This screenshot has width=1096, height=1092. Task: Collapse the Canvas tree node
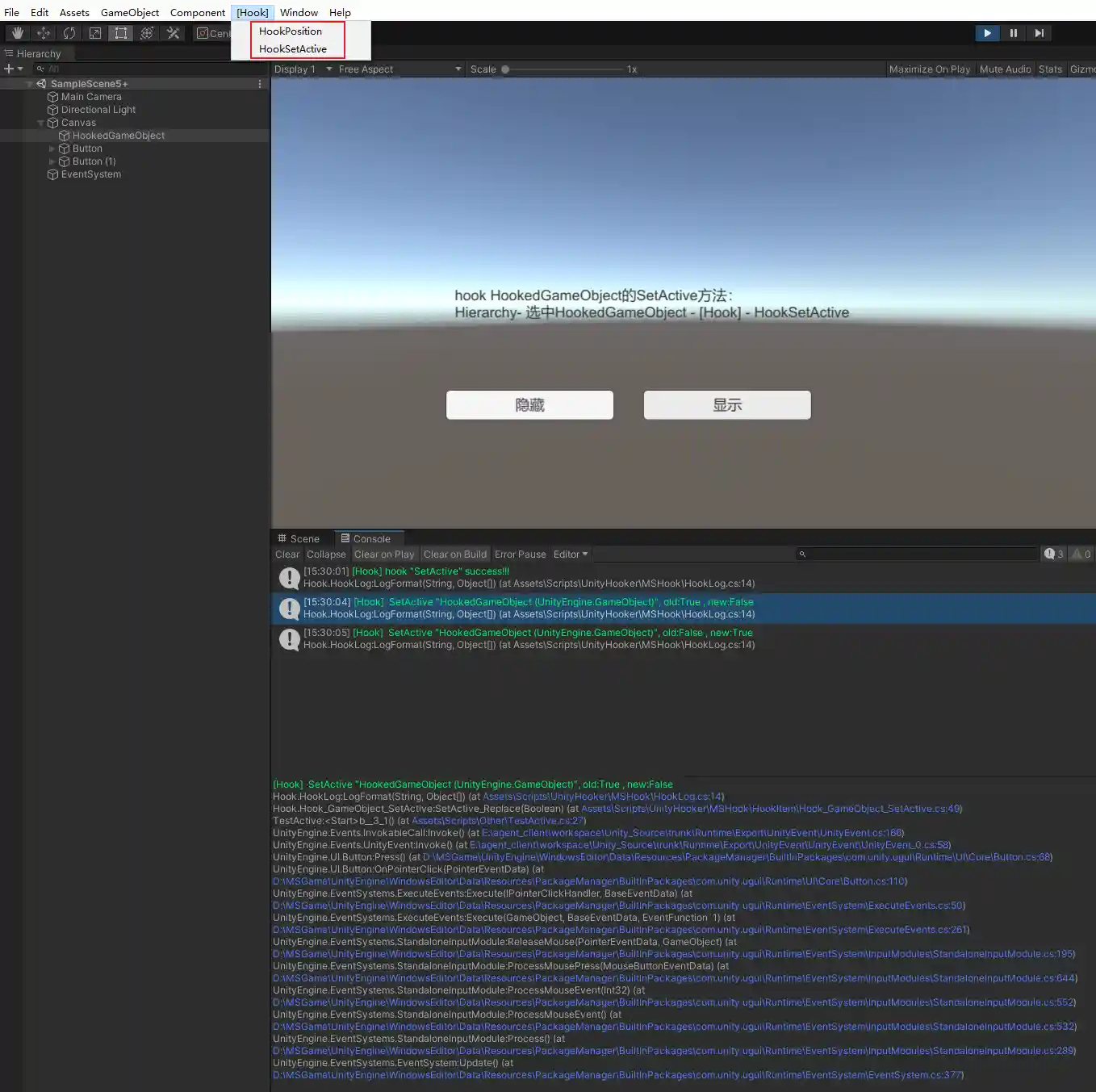pyautogui.click(x=41, y=123)
